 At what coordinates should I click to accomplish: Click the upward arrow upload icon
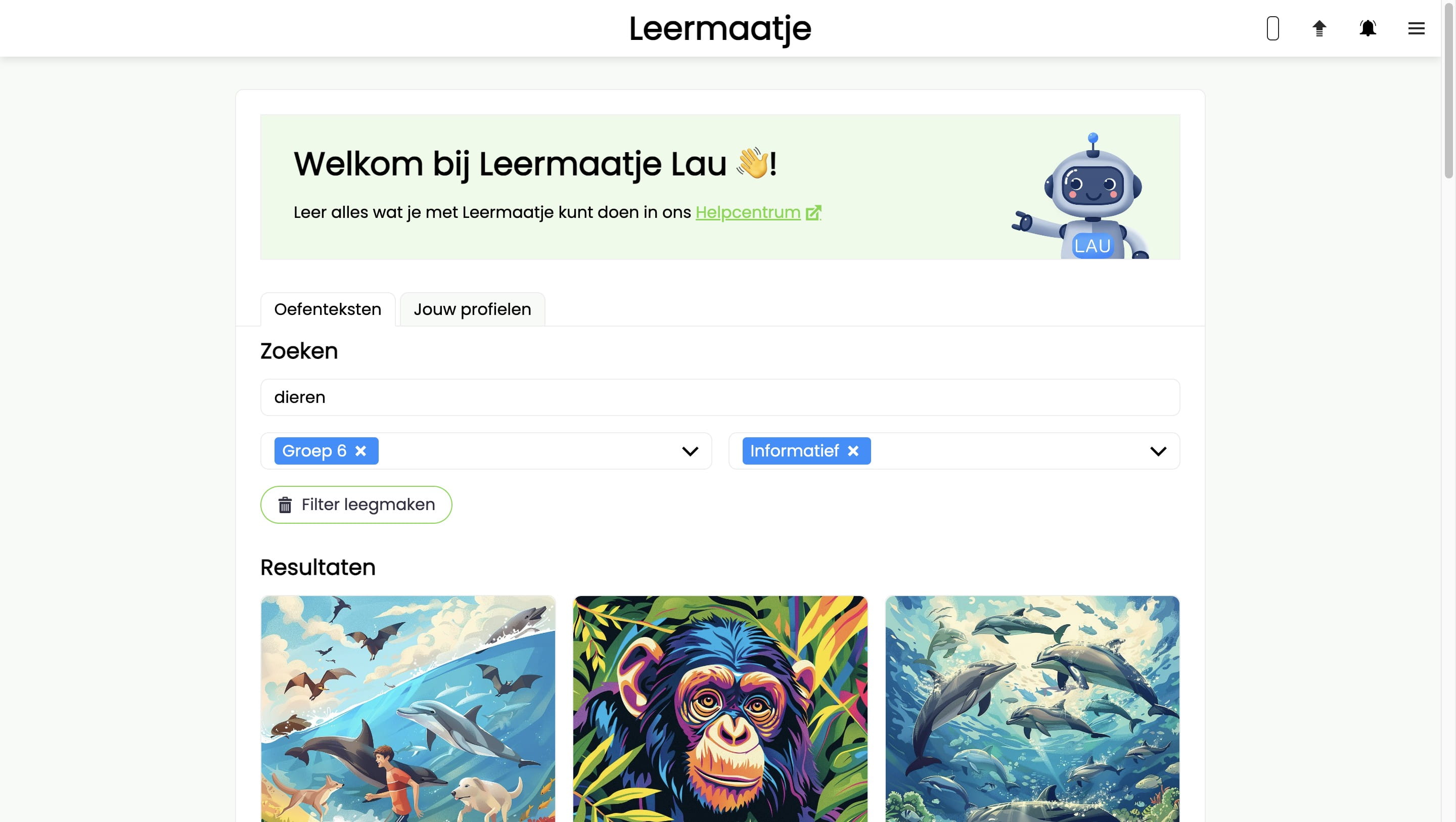(1319, 28)
